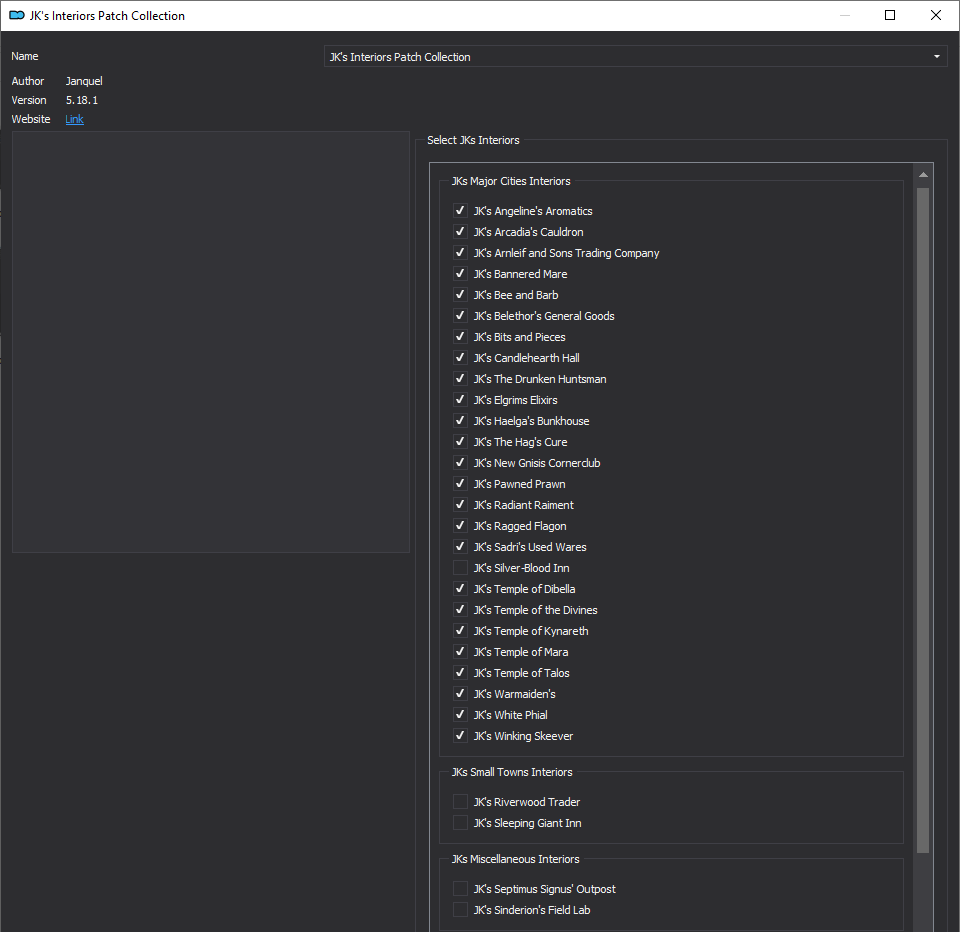Click the vertical scrollbar thumb
The height and width of the screenshot is (932, 960).
[x=923, y=520]
